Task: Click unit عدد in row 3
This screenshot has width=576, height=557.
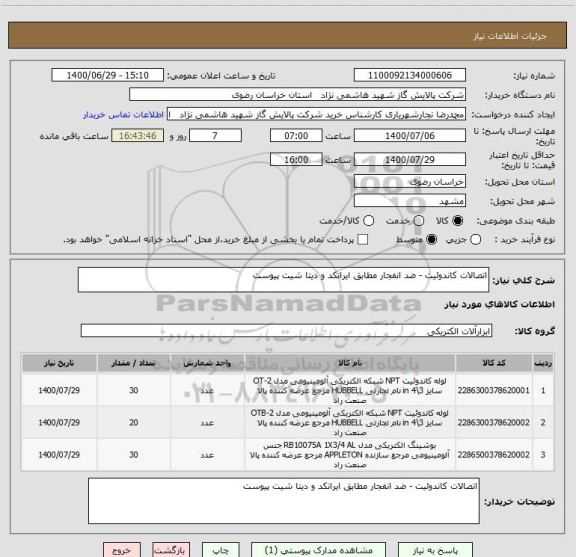Action: 207,455
